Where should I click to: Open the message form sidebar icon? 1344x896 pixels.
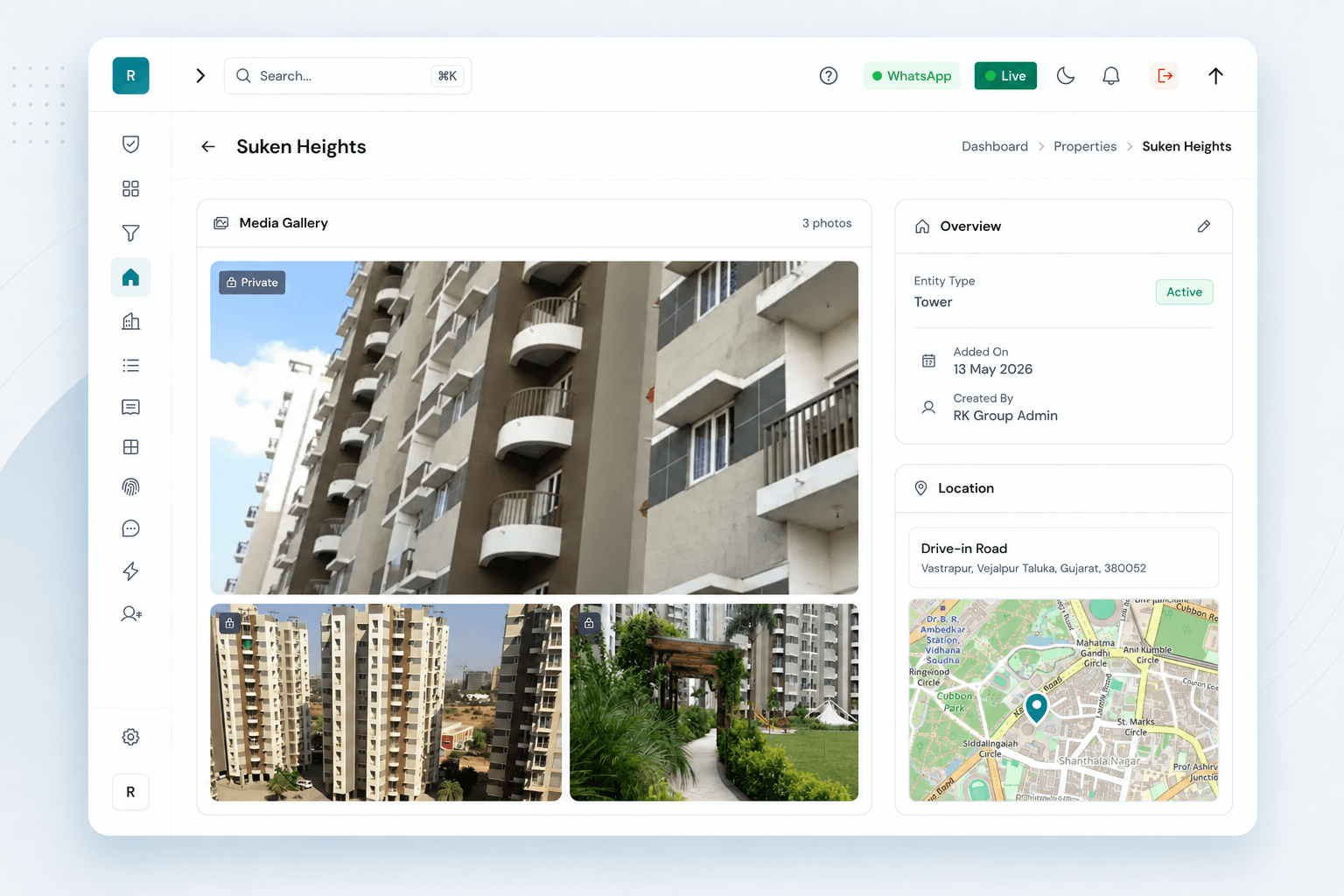pyautogui.click(x=130, y=407)
